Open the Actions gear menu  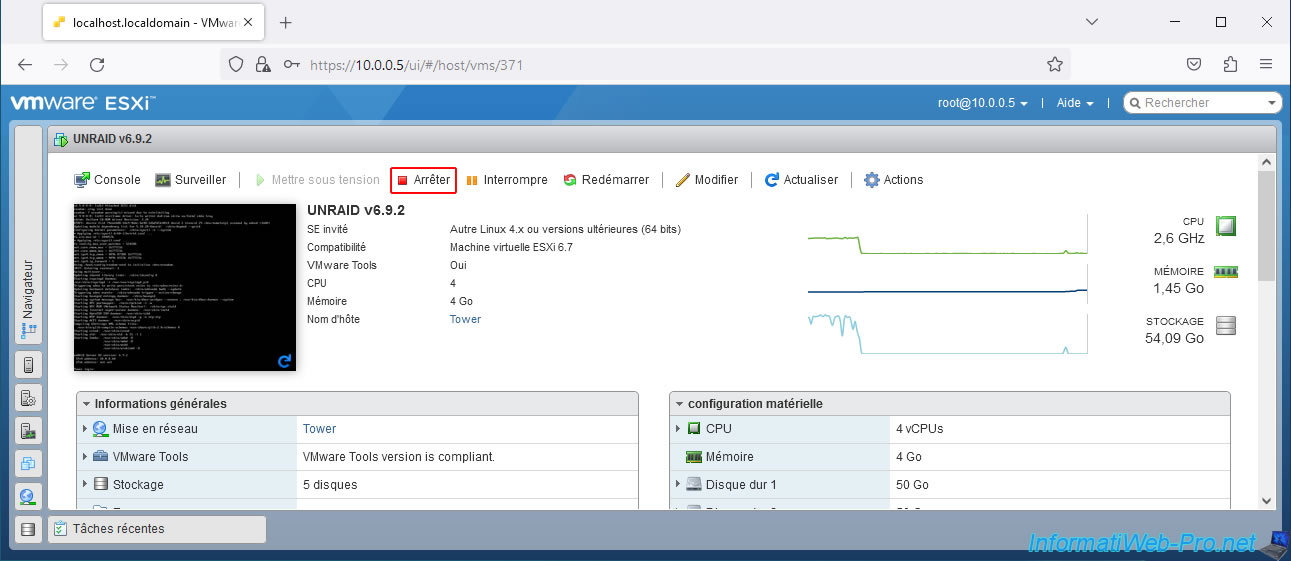pyautogui.click(x=893, y=180)
